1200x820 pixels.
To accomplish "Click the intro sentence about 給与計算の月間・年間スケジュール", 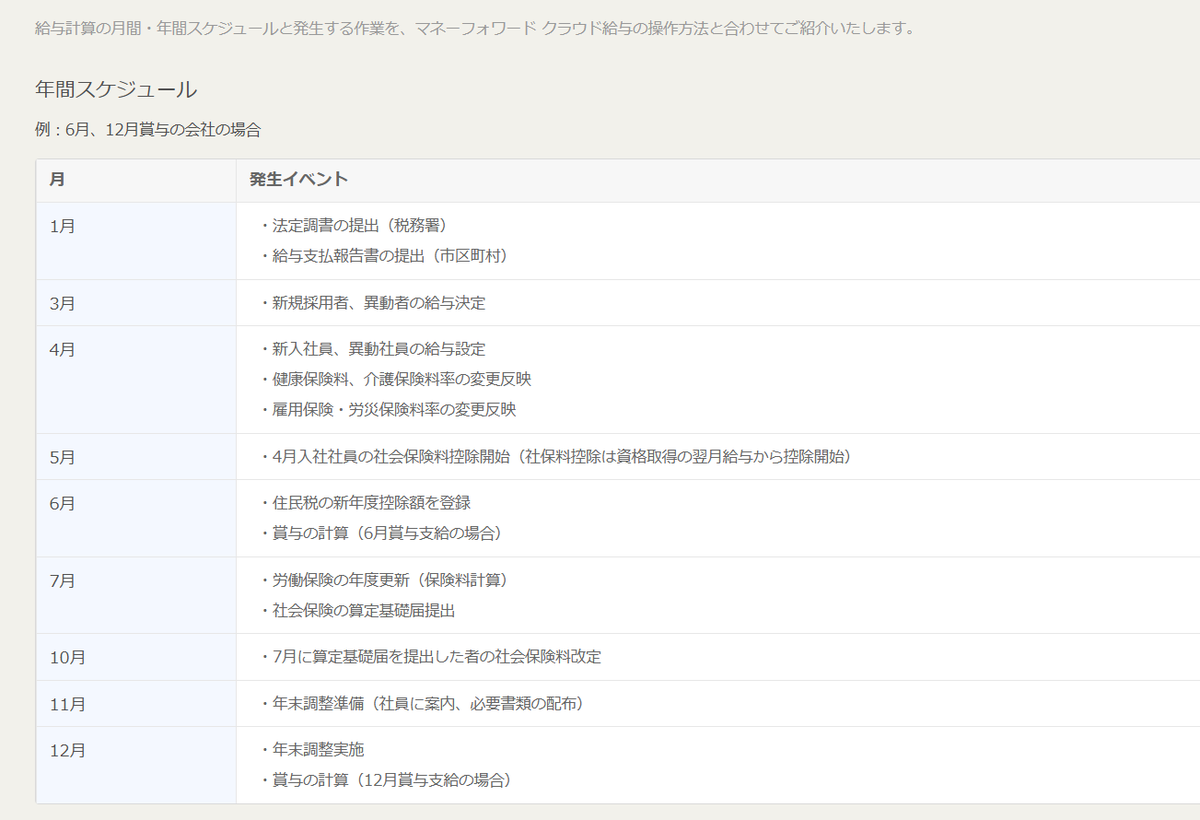I will point(475,27).
